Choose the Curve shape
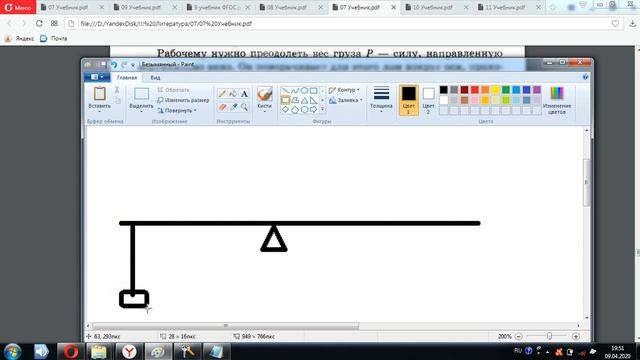This screenshot has width=640, height=360. 295,91
